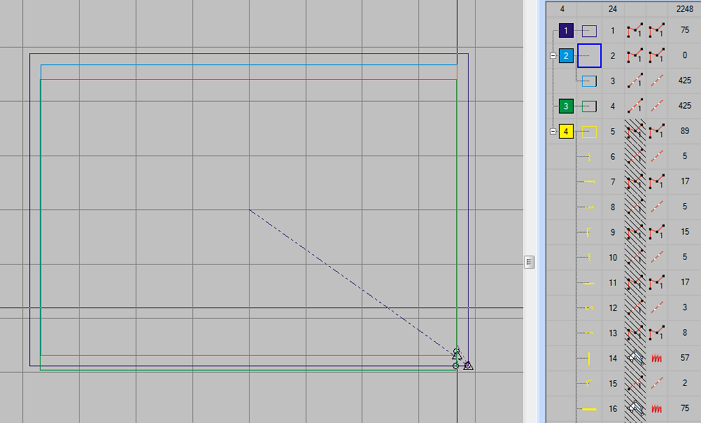Click the header object count '24'
Image resolution: width=701 pixels, height=423 pixels.
tap(613, 8)
